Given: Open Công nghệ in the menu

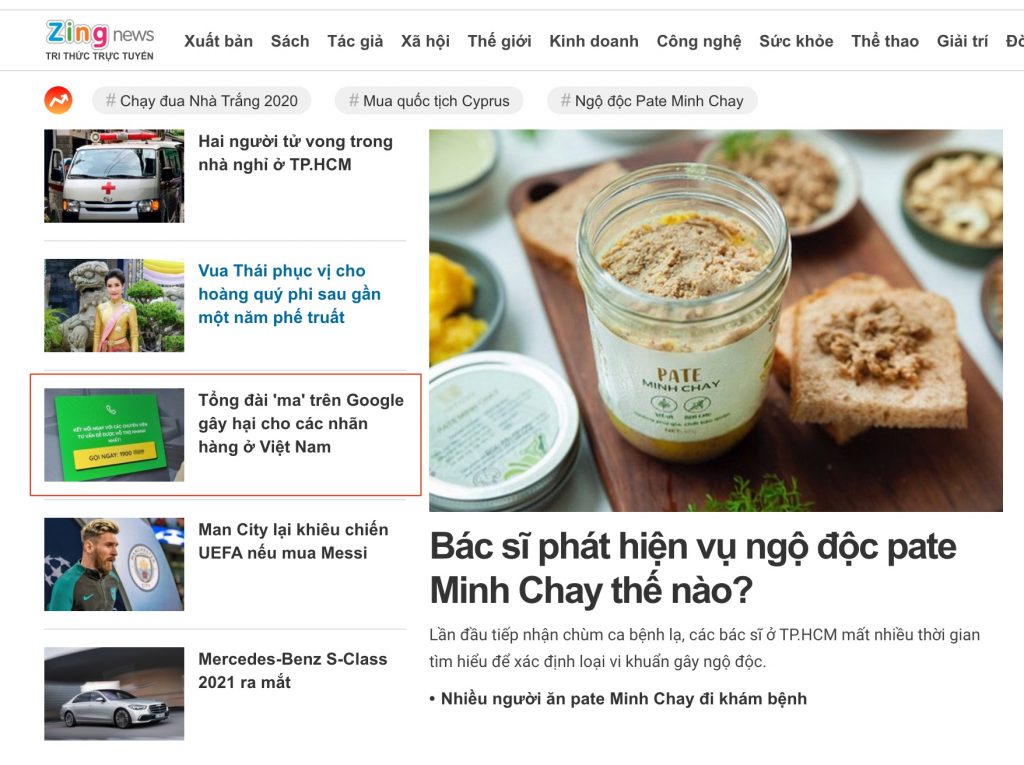Looking at the screenshot, I should 699,41.
